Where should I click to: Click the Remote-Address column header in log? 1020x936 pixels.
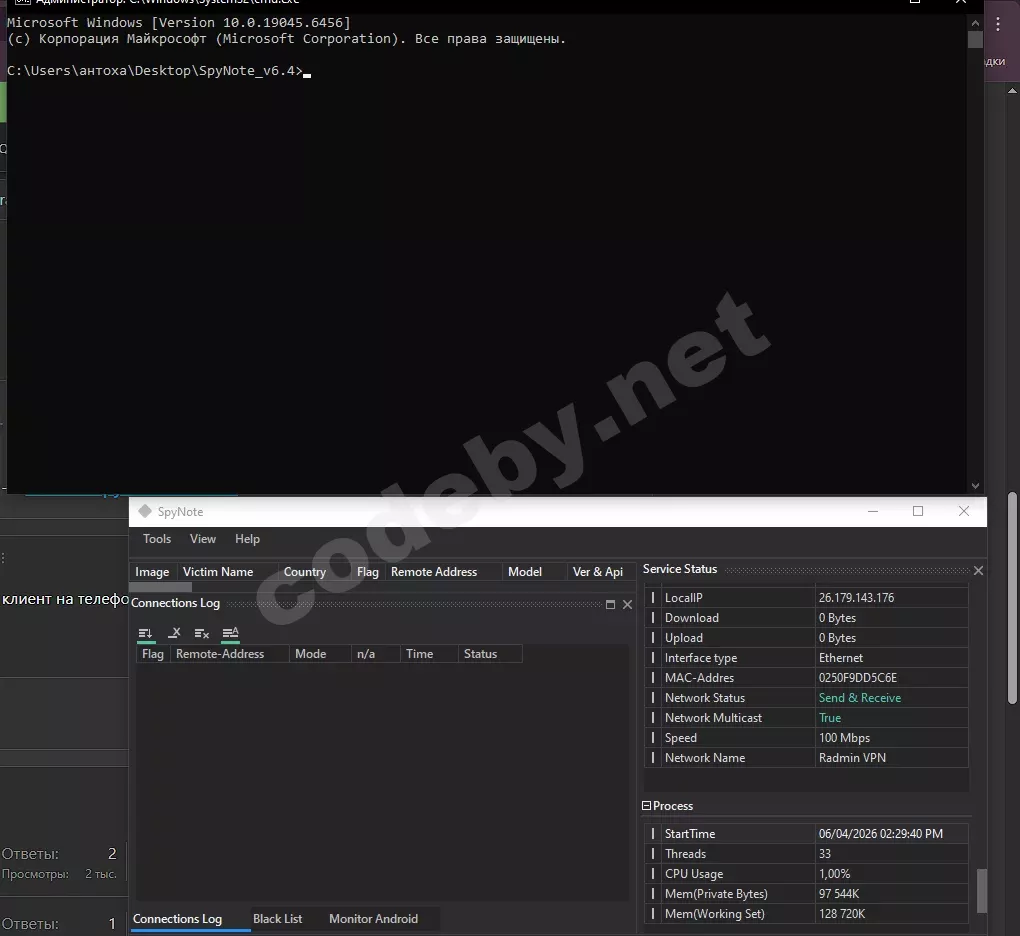coord(220,654)
